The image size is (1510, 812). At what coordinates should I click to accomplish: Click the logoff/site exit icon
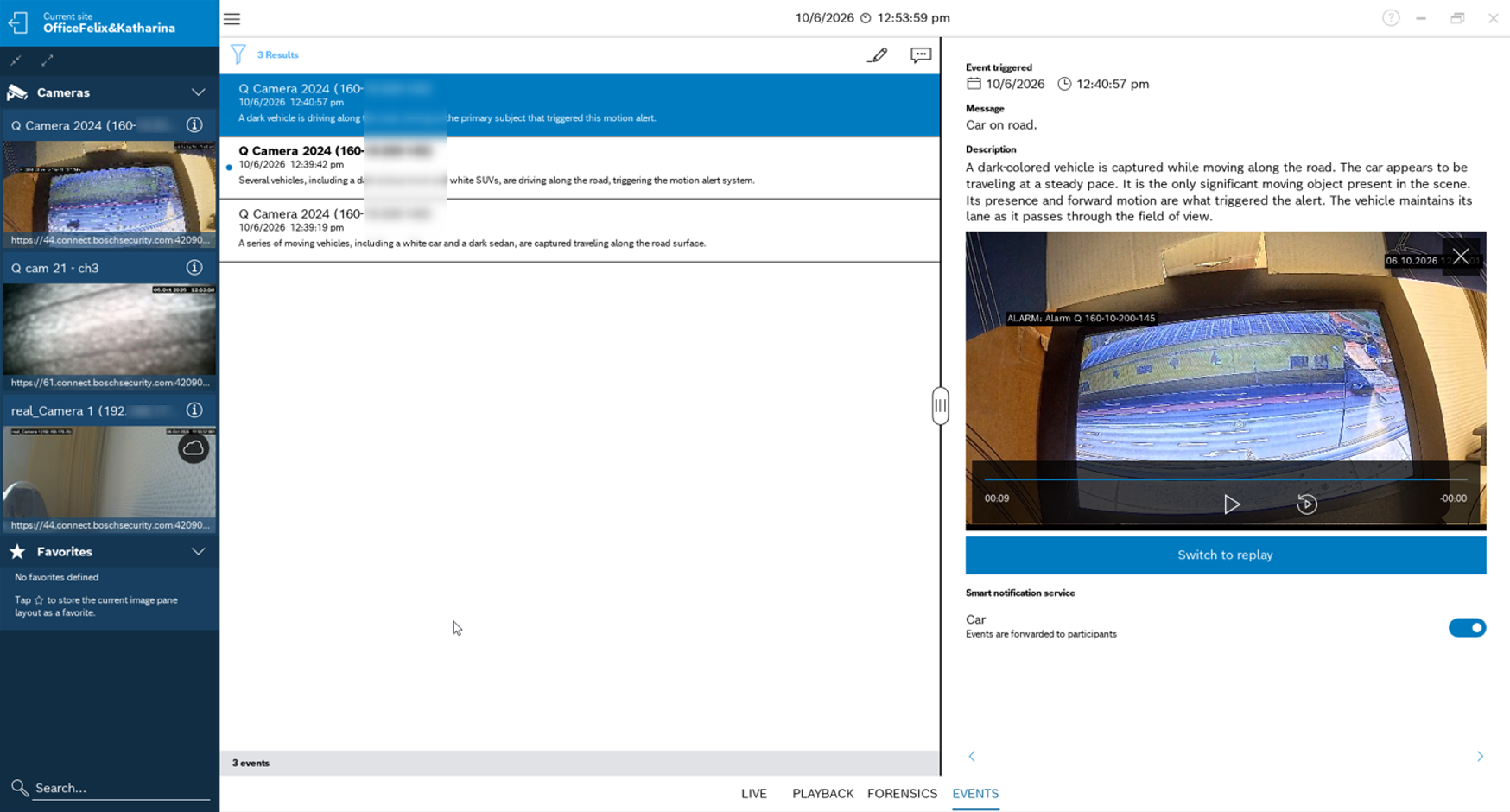pos(18,22)
